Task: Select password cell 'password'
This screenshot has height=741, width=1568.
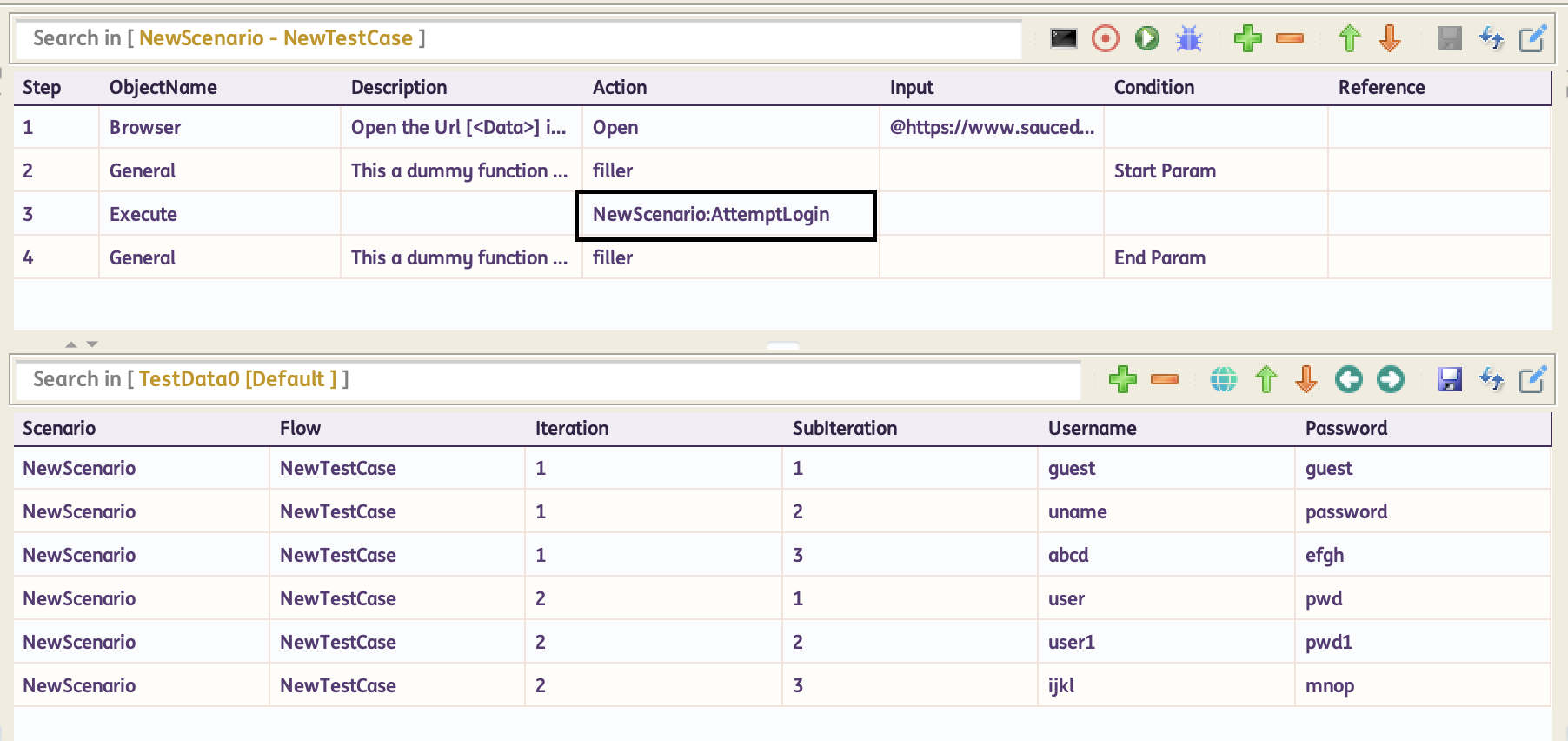Action: click(1423, 511)
